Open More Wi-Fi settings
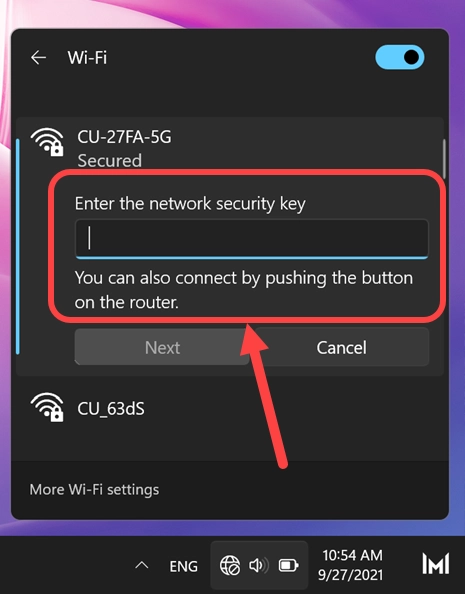 (x=94, y=489)
